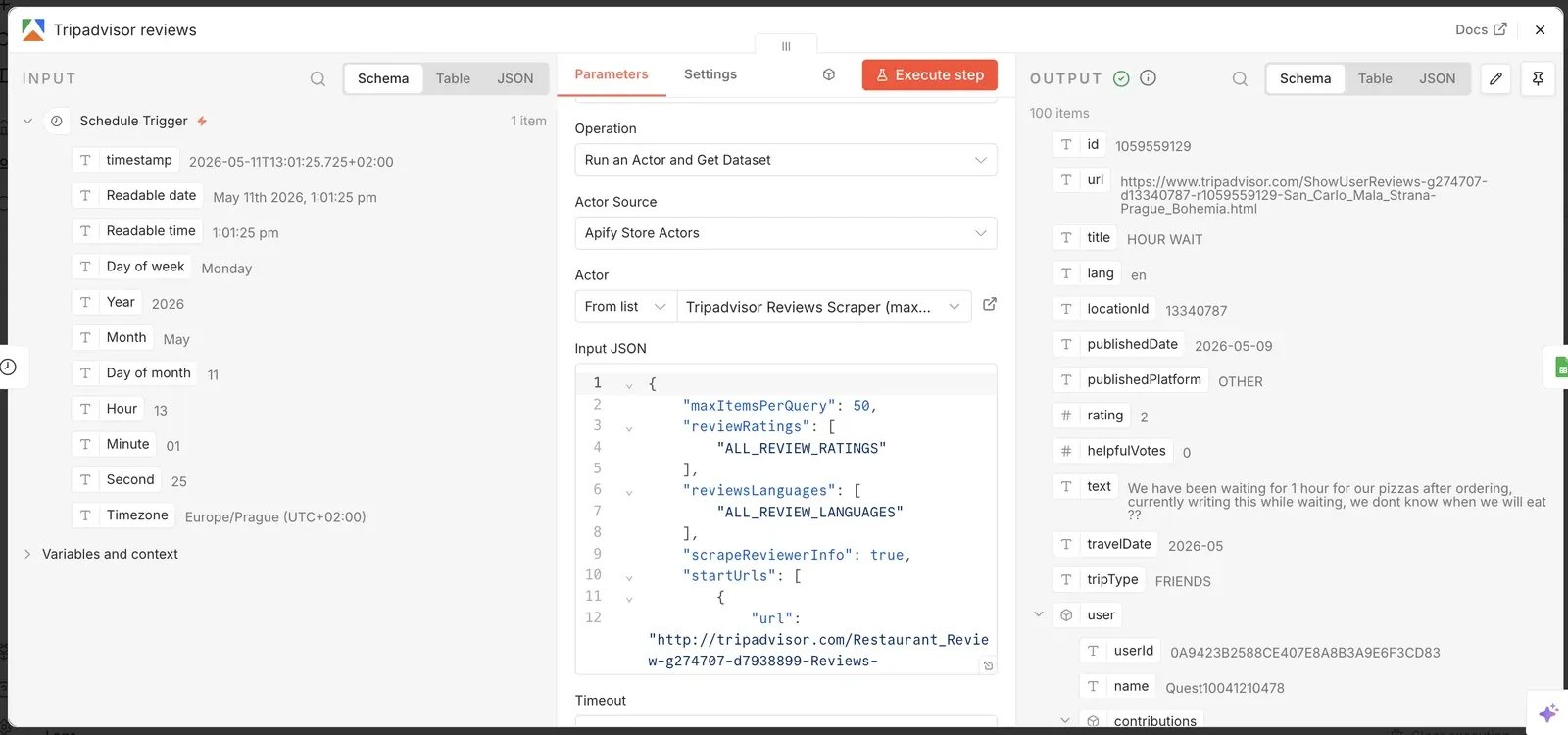Open the Docs link
Image resolution: width=1568 pixels, height=735 pixels.
pyautogui.click(x=1481, y=29)
